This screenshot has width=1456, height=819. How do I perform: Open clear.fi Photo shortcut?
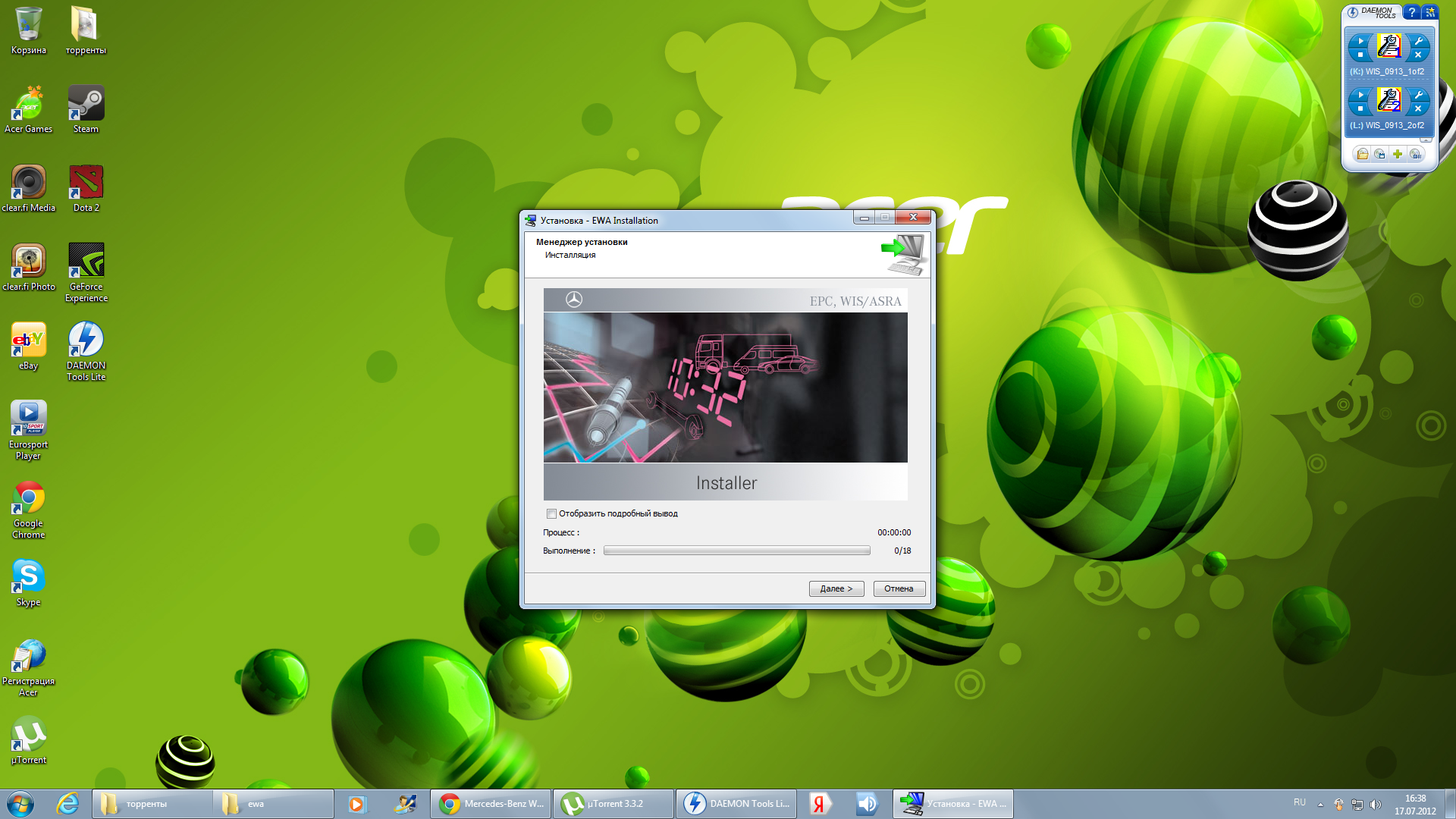click(29, 268)
